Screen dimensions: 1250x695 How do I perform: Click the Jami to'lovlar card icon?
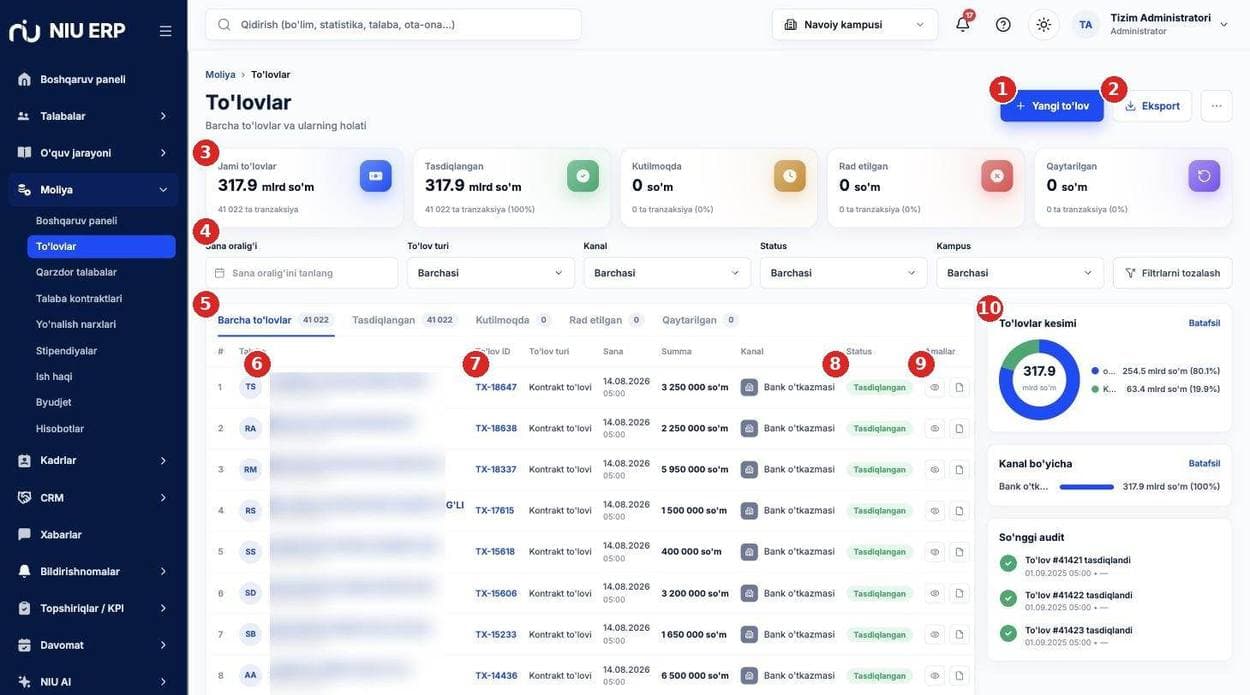(376, 176)
